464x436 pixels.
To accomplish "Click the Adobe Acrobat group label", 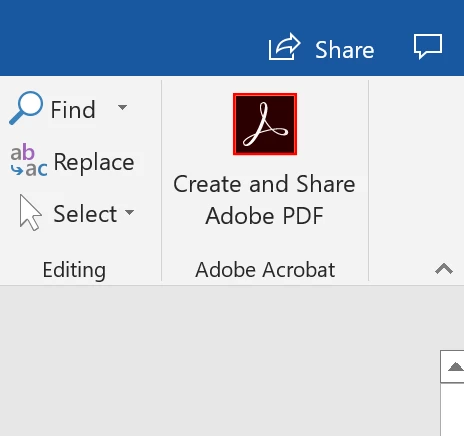I will pyautogui.click(x=265, y=269).
